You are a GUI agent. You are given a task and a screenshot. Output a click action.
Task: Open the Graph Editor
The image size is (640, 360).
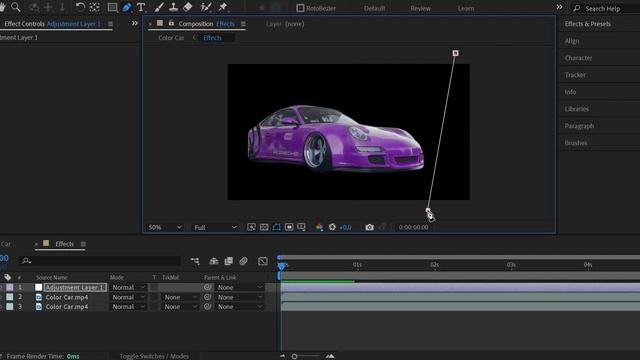pyautogui.click(x=263, y=261)
